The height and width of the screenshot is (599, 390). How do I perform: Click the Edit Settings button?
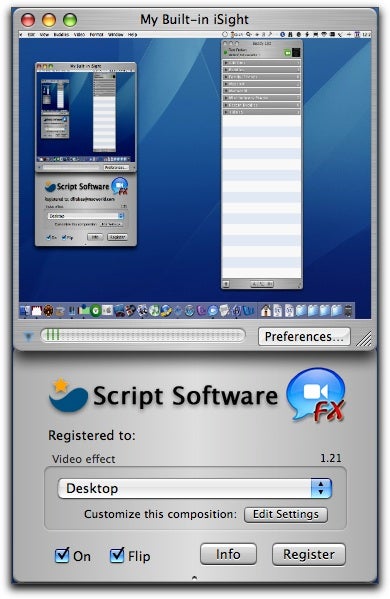[286, 514]
